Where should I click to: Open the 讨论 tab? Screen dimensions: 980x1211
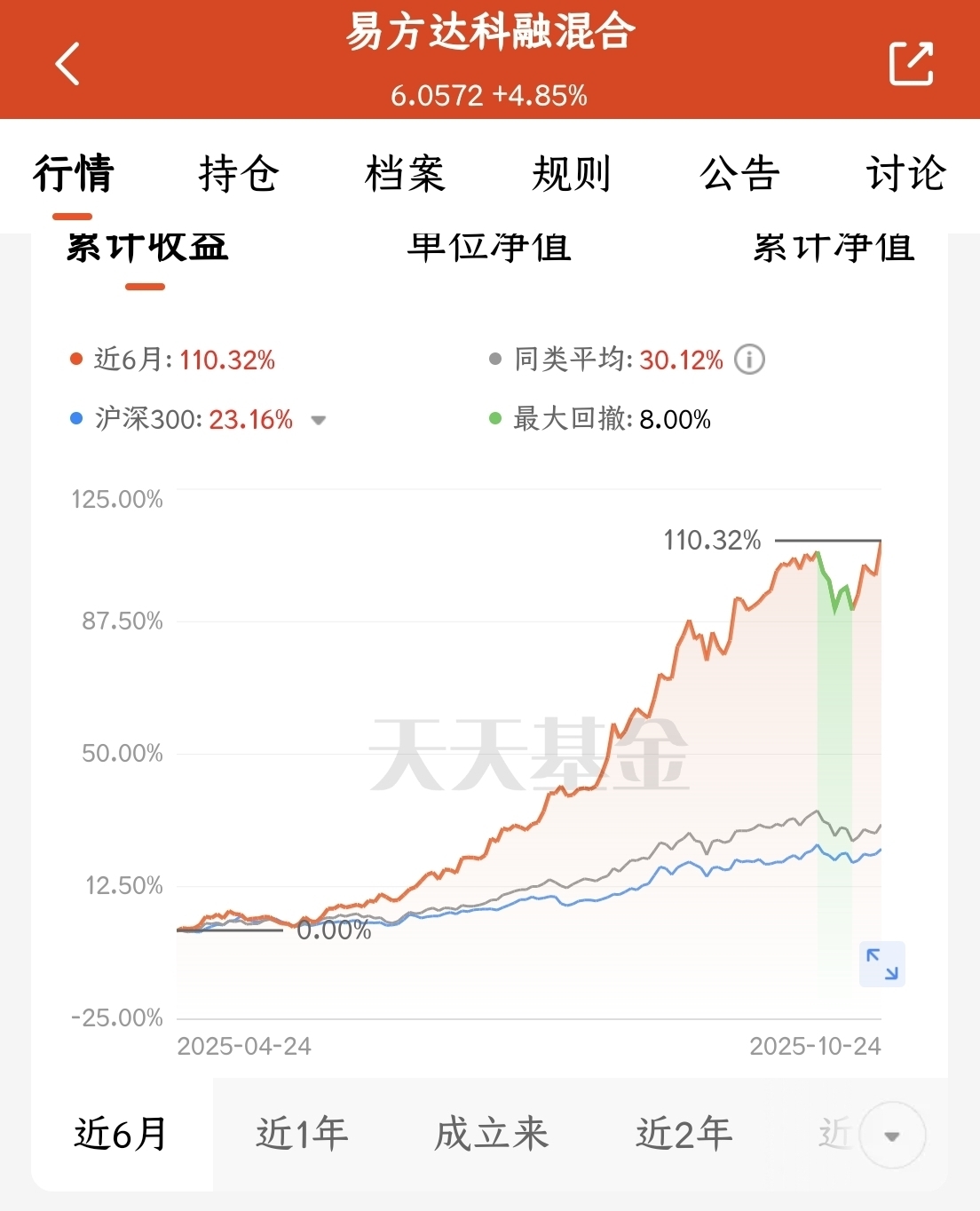pos(906,173)
